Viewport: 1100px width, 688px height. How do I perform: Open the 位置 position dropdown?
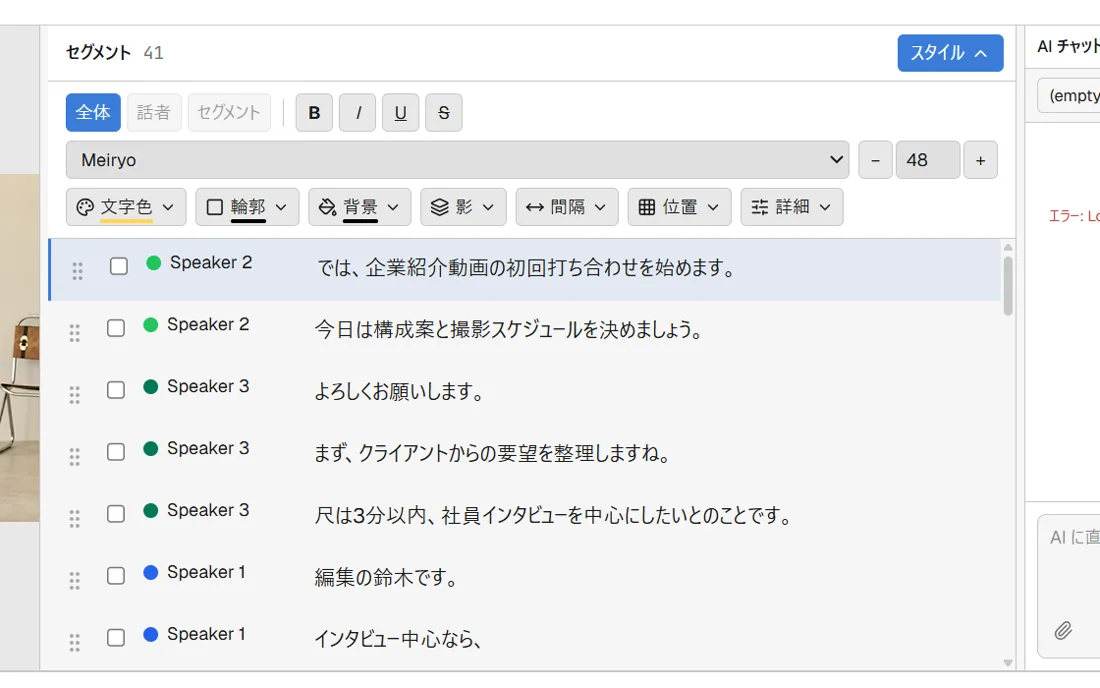[679, 207]
